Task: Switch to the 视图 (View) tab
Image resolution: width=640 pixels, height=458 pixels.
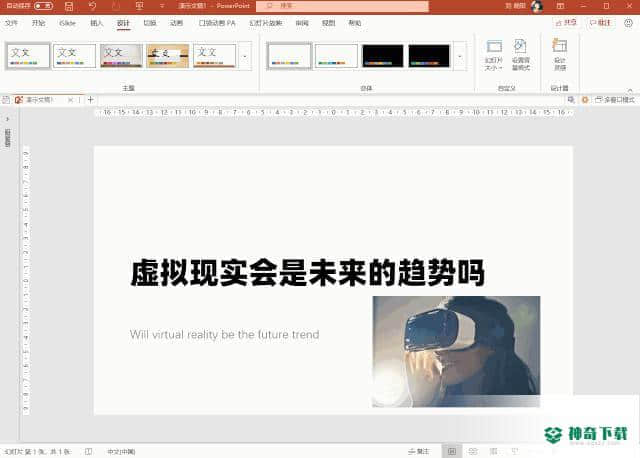Action: tap(329, 23)
